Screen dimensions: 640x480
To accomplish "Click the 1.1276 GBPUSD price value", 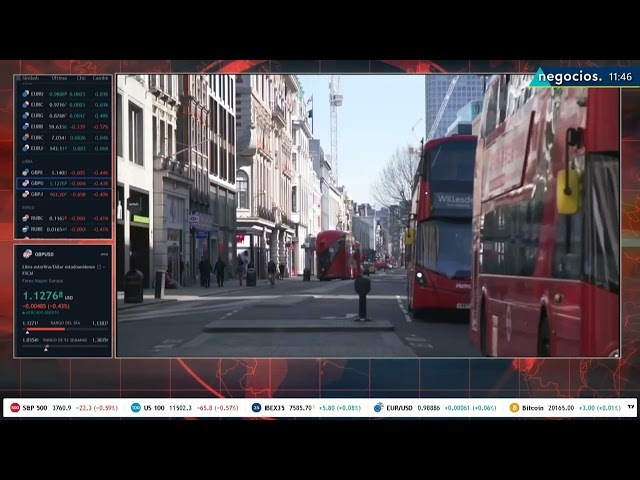I will (x=42, y=295).
